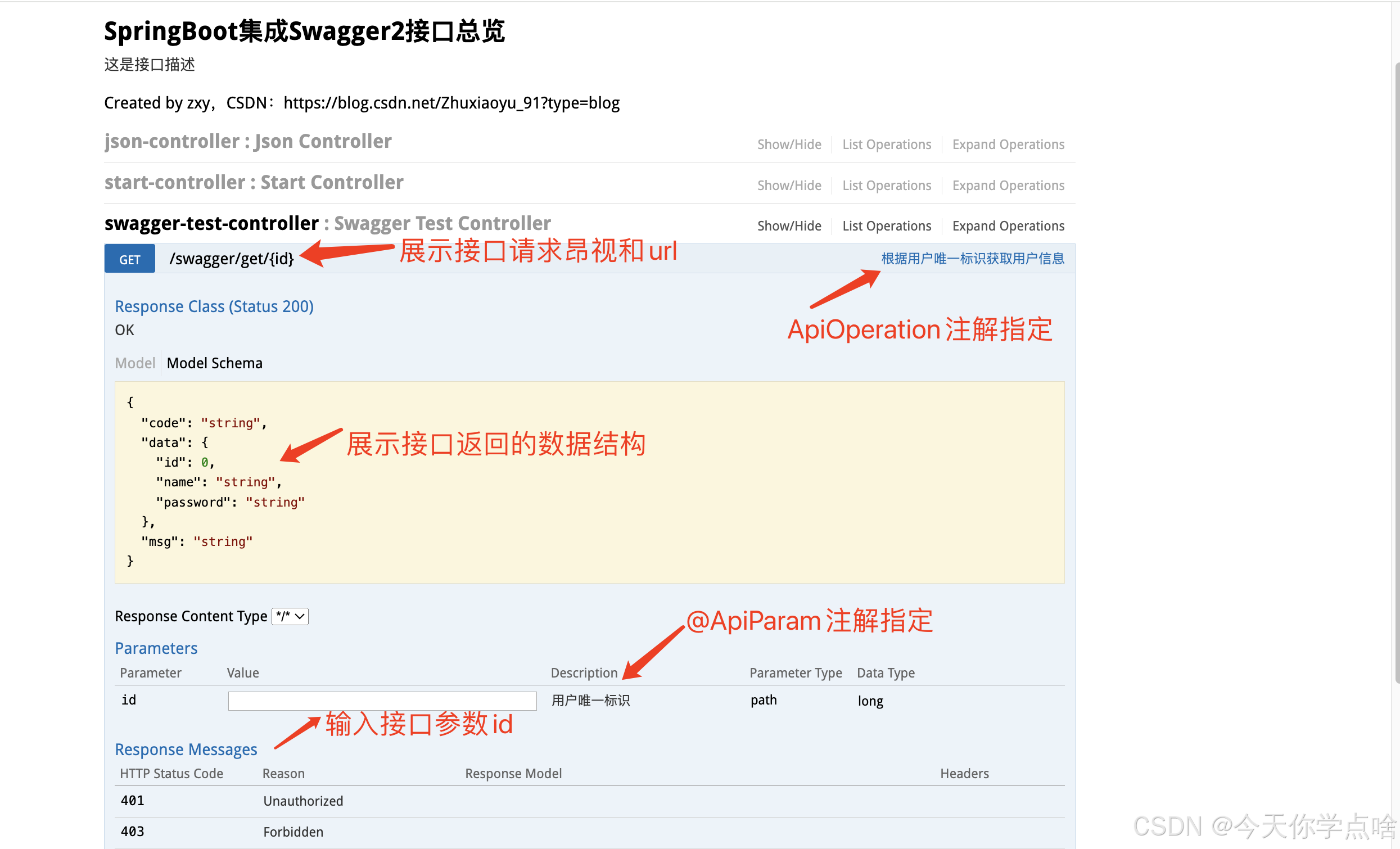The image size is (1400, 849).
Task: List Operations for json-controller
Action: tap(886, 144)
